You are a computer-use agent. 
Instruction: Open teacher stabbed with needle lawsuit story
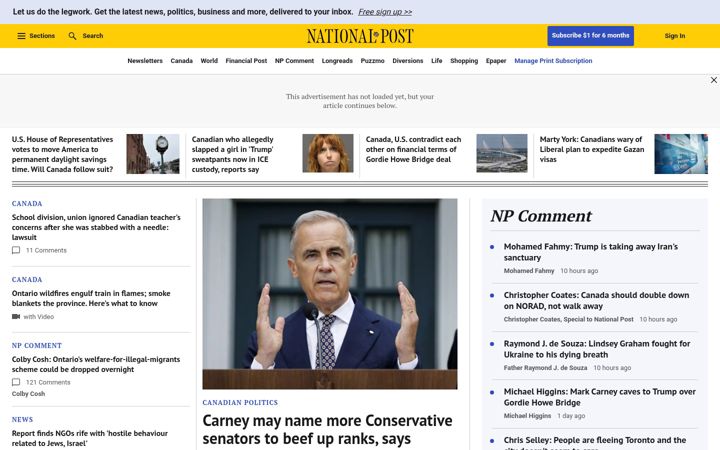(96, 227)
